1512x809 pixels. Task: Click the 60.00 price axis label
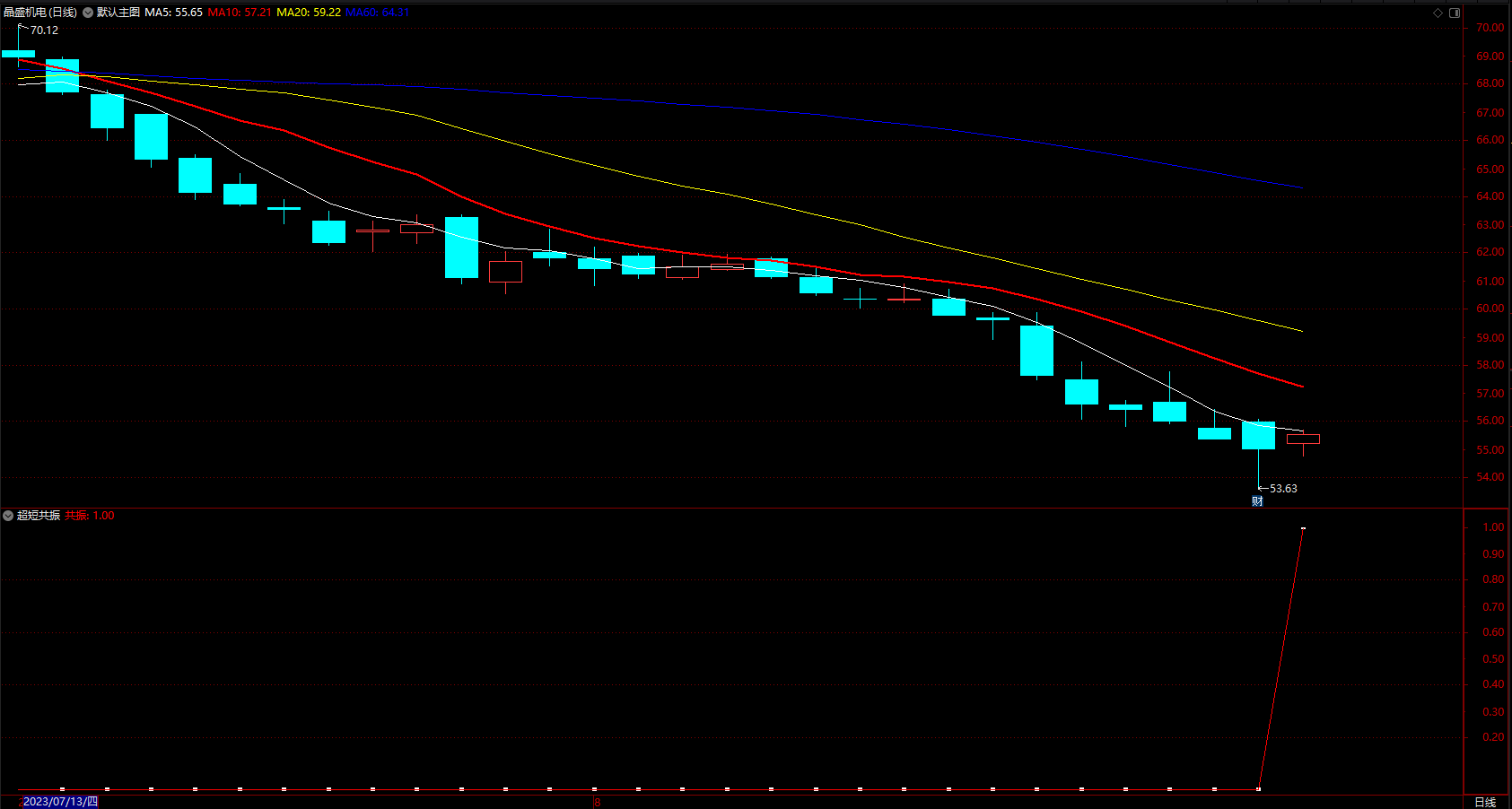click(1490, 309)
